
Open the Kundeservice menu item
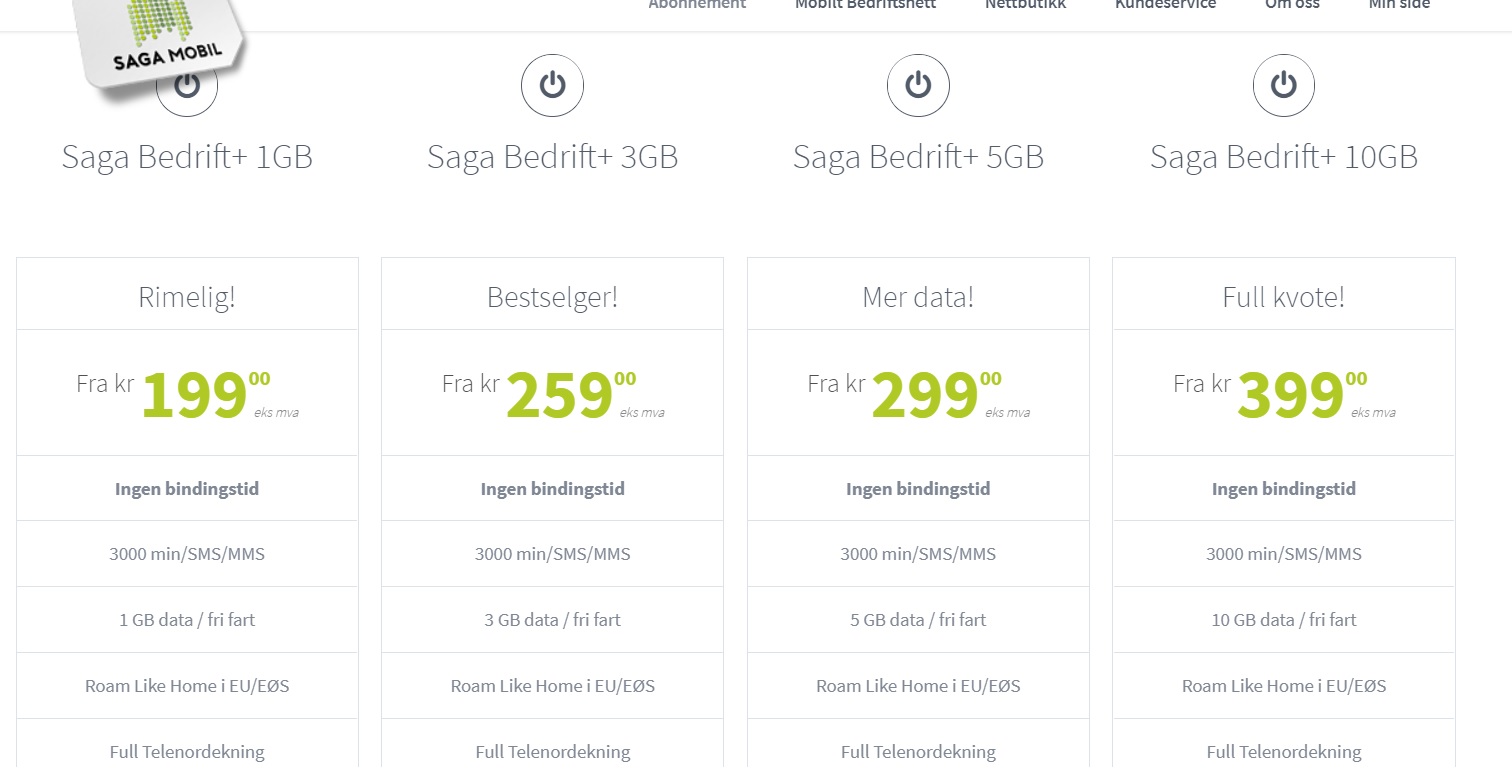point(1165,5)
